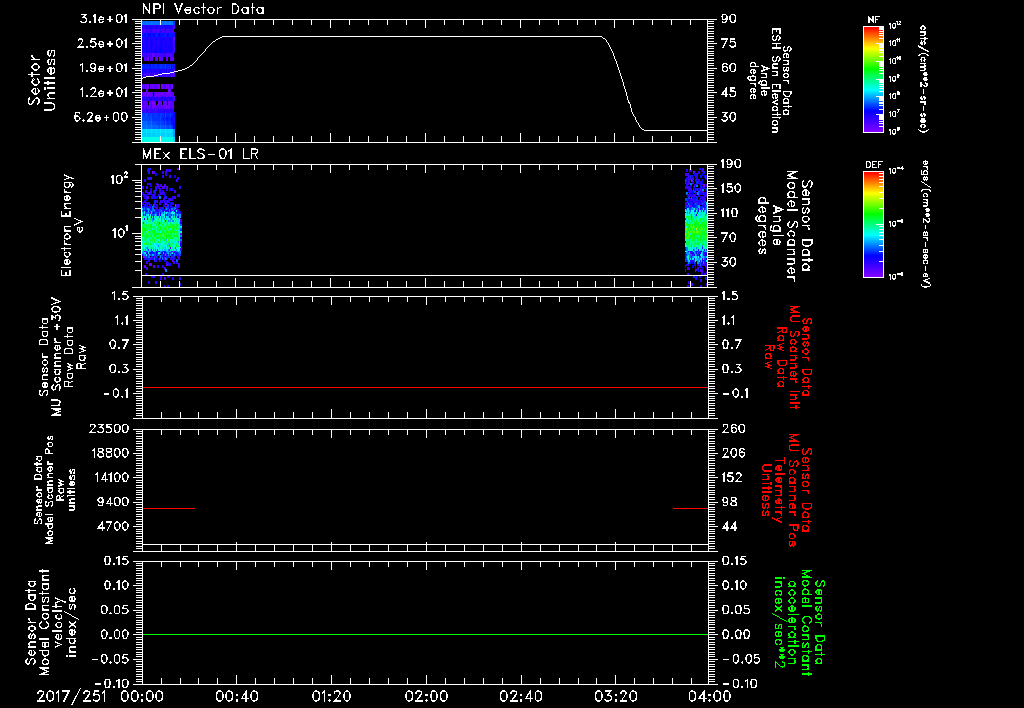Click the 206 telemetry tick label
The width and height of the screenshot is (1024, 708).
732,453
